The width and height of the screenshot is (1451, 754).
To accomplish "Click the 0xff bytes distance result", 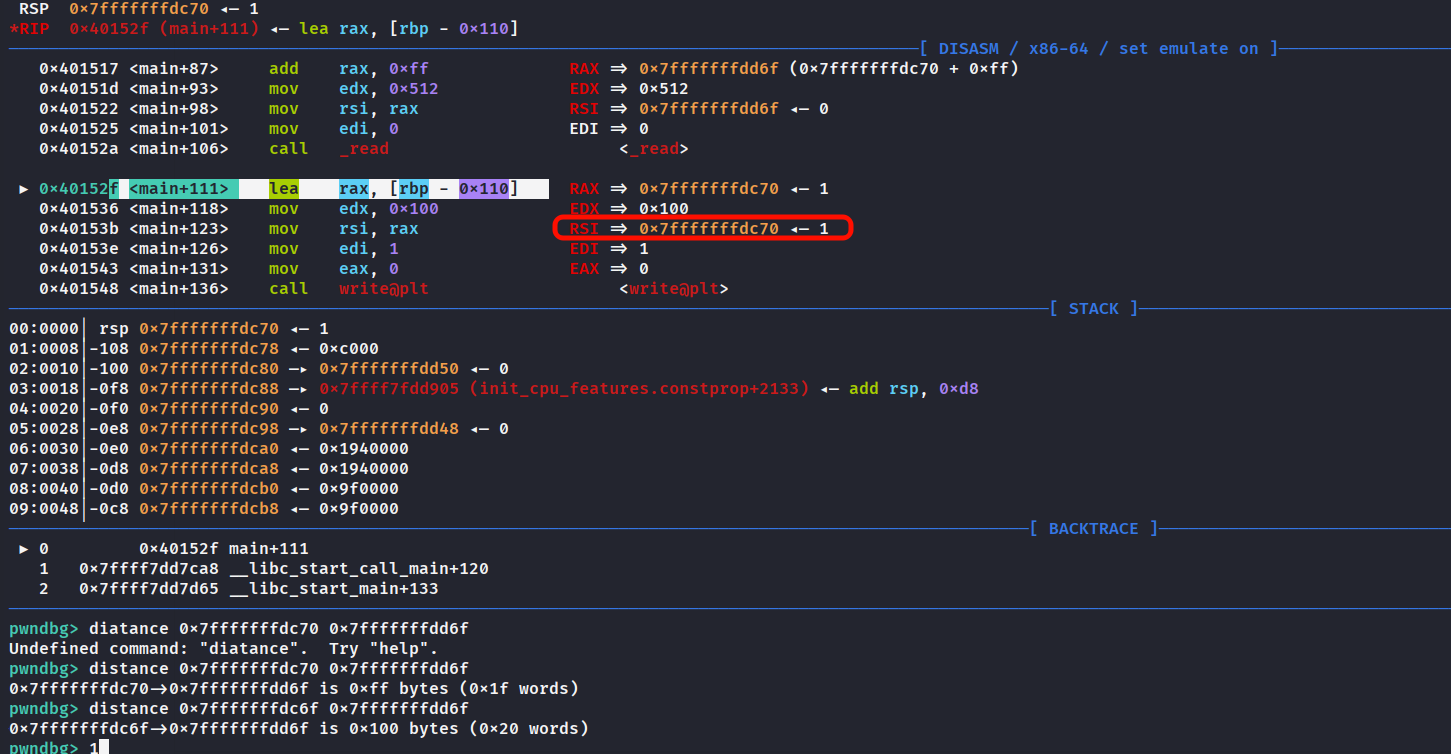I will (x=294, y=688).
